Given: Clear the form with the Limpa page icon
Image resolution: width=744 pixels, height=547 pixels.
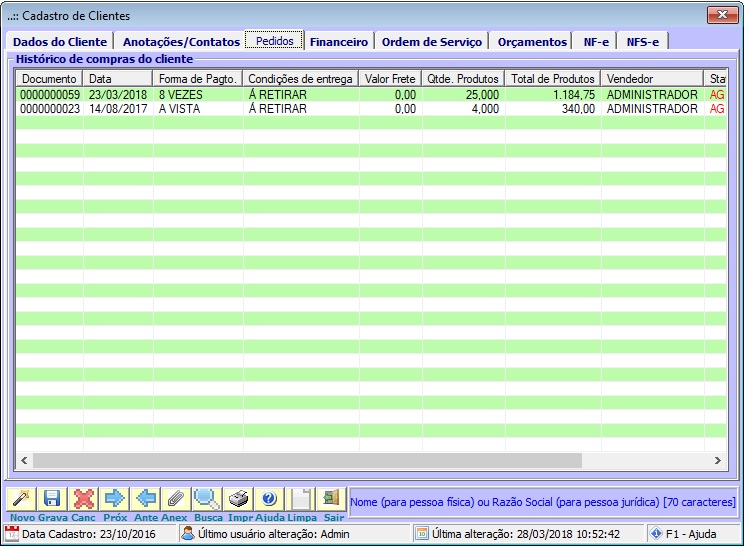Looking at the screenshot, I should (300, 499).
